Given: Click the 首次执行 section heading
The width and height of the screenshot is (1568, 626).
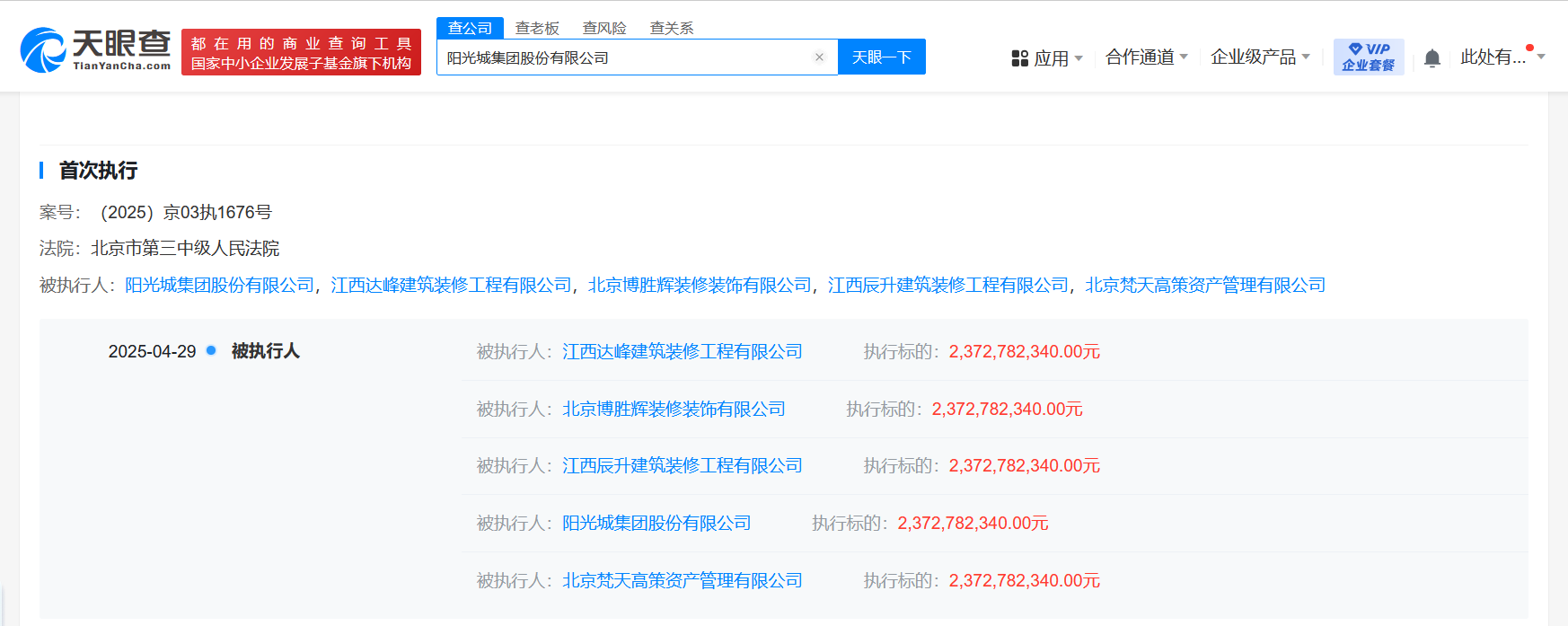Looking at the screenshot, I should point(98,170).
